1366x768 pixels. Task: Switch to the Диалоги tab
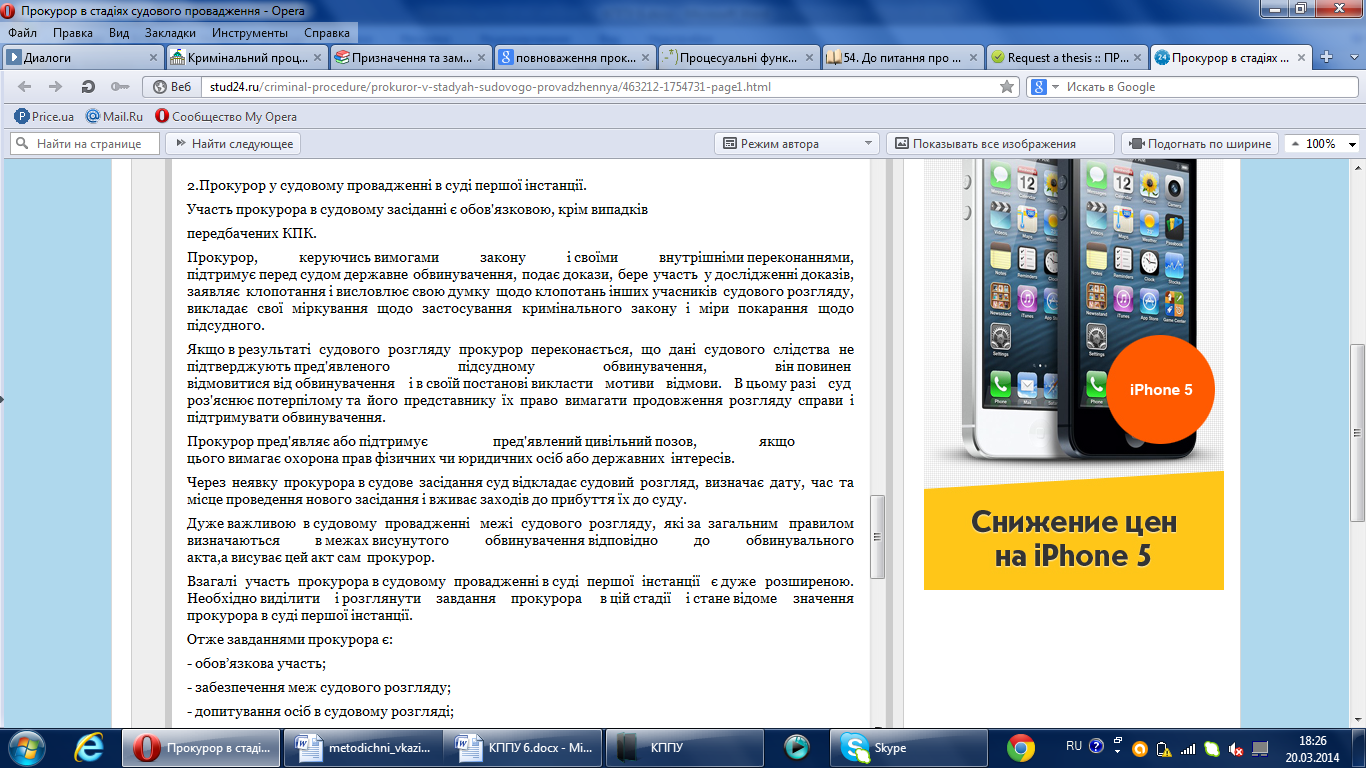pyautogui.click(x=83, y=58)
